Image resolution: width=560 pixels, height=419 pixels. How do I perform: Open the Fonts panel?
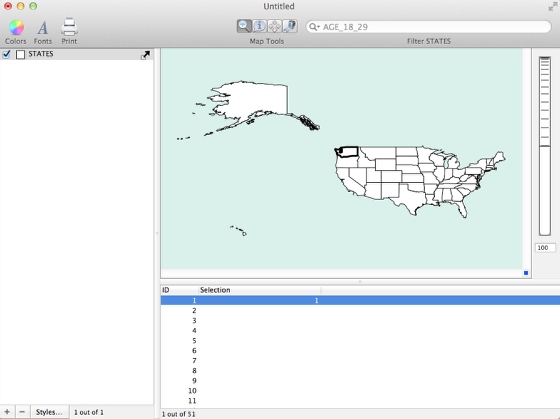point(42,28)
